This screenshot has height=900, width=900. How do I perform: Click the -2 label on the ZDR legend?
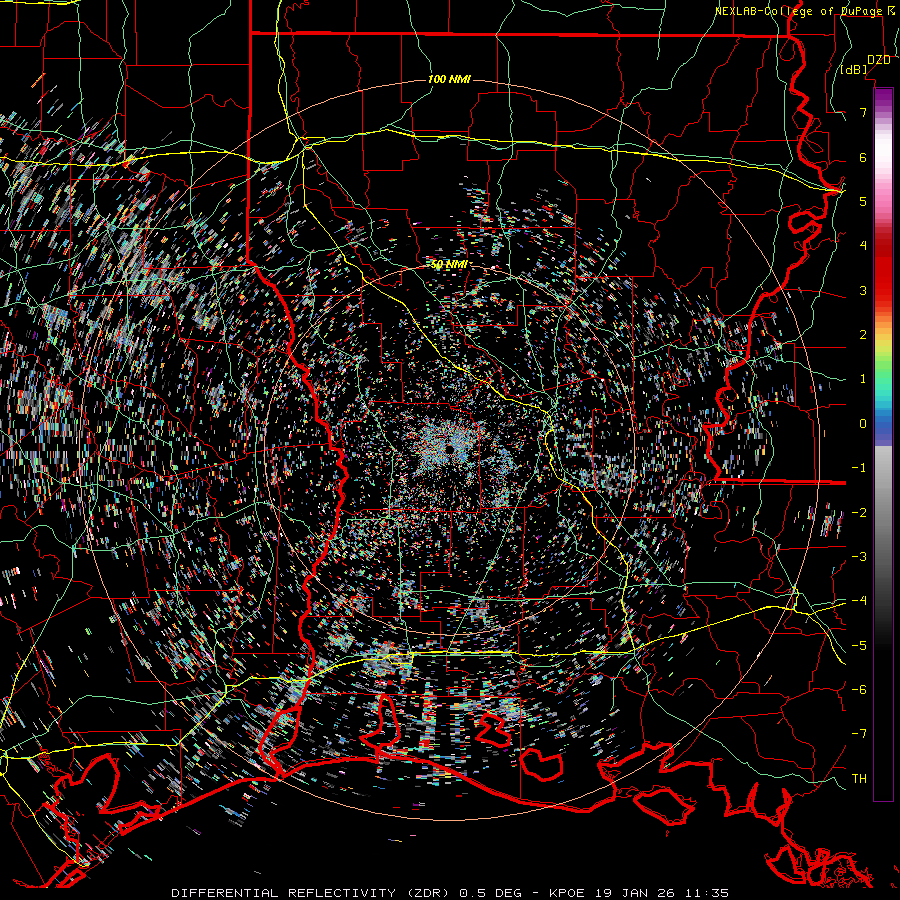(859, 513)
